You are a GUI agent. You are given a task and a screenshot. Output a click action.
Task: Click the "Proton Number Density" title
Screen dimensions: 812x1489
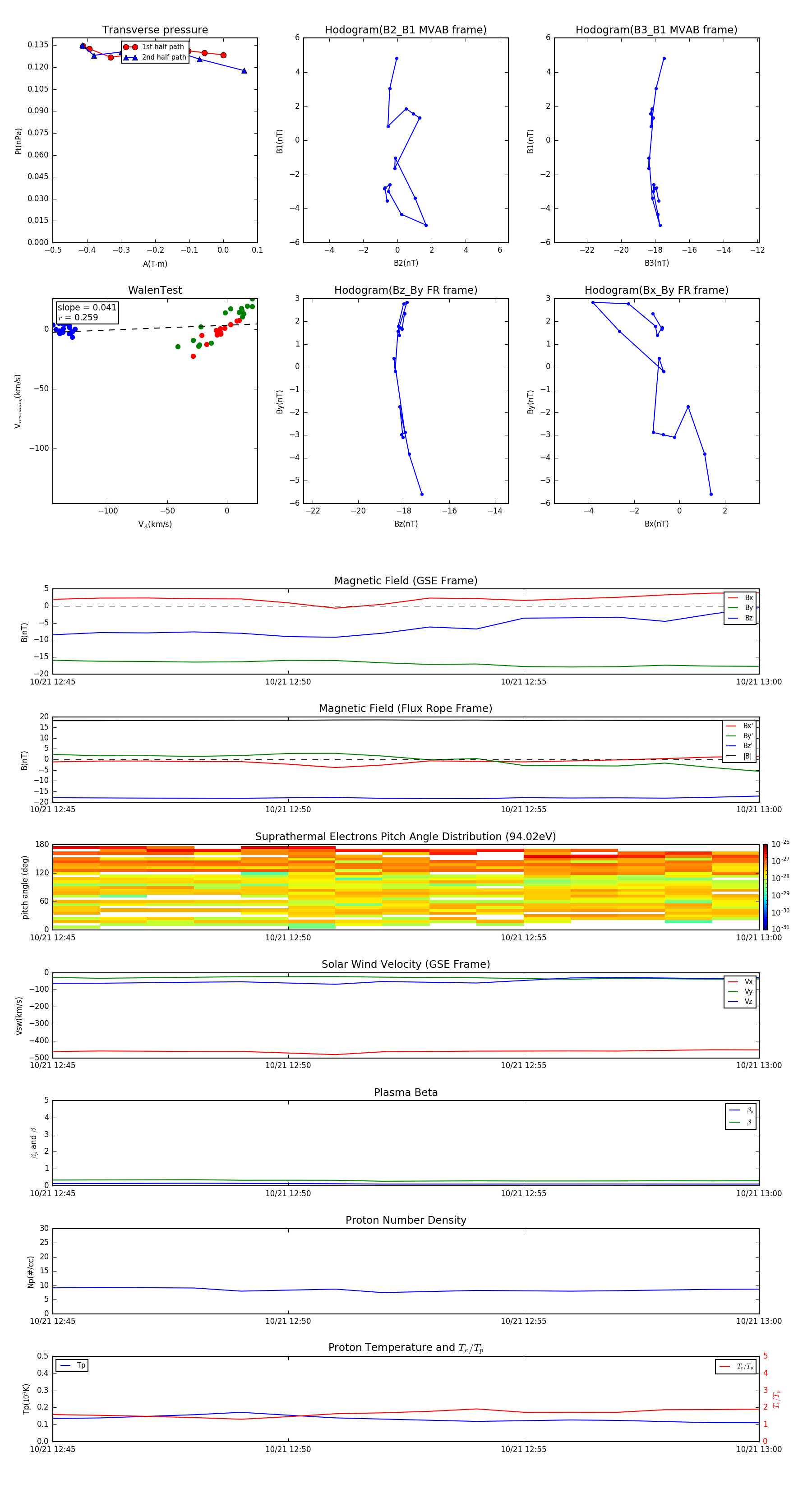pos(406,1221)
